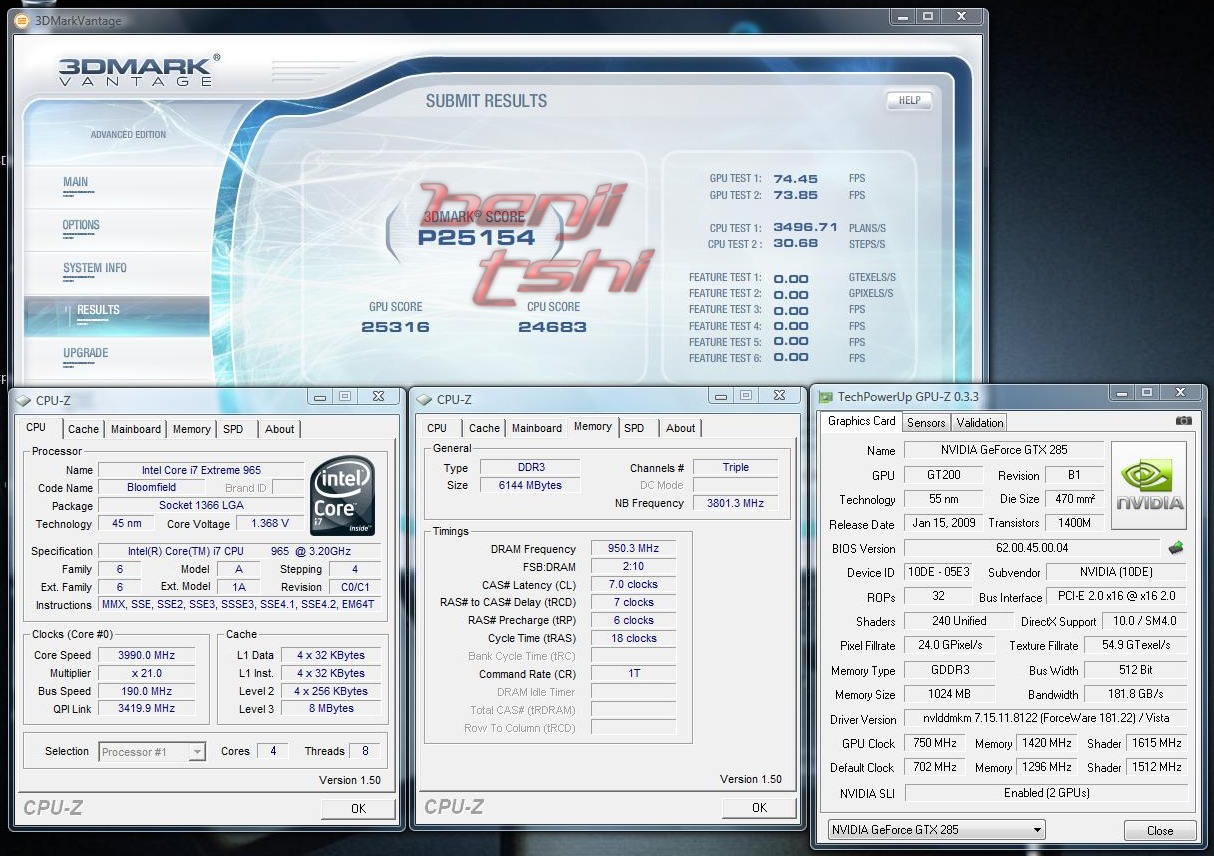Switch to CPU tab in CPU-Z Memory window
1214x856 pixels.
click(437, 428)
